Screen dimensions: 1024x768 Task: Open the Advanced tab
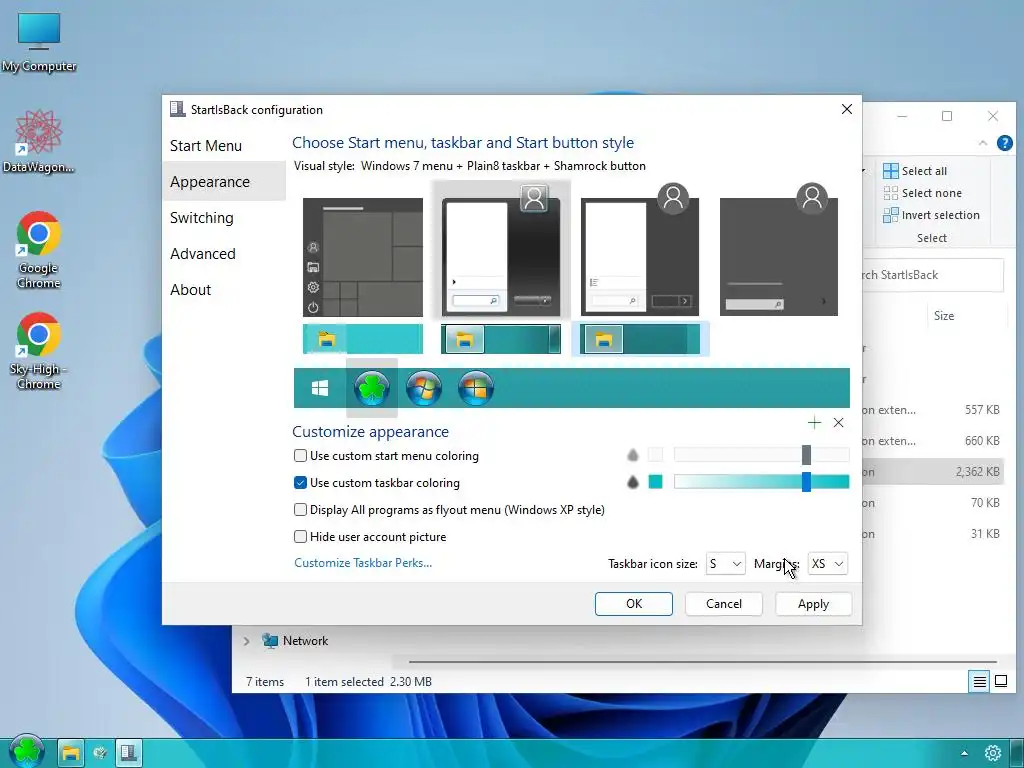[202, 253]
